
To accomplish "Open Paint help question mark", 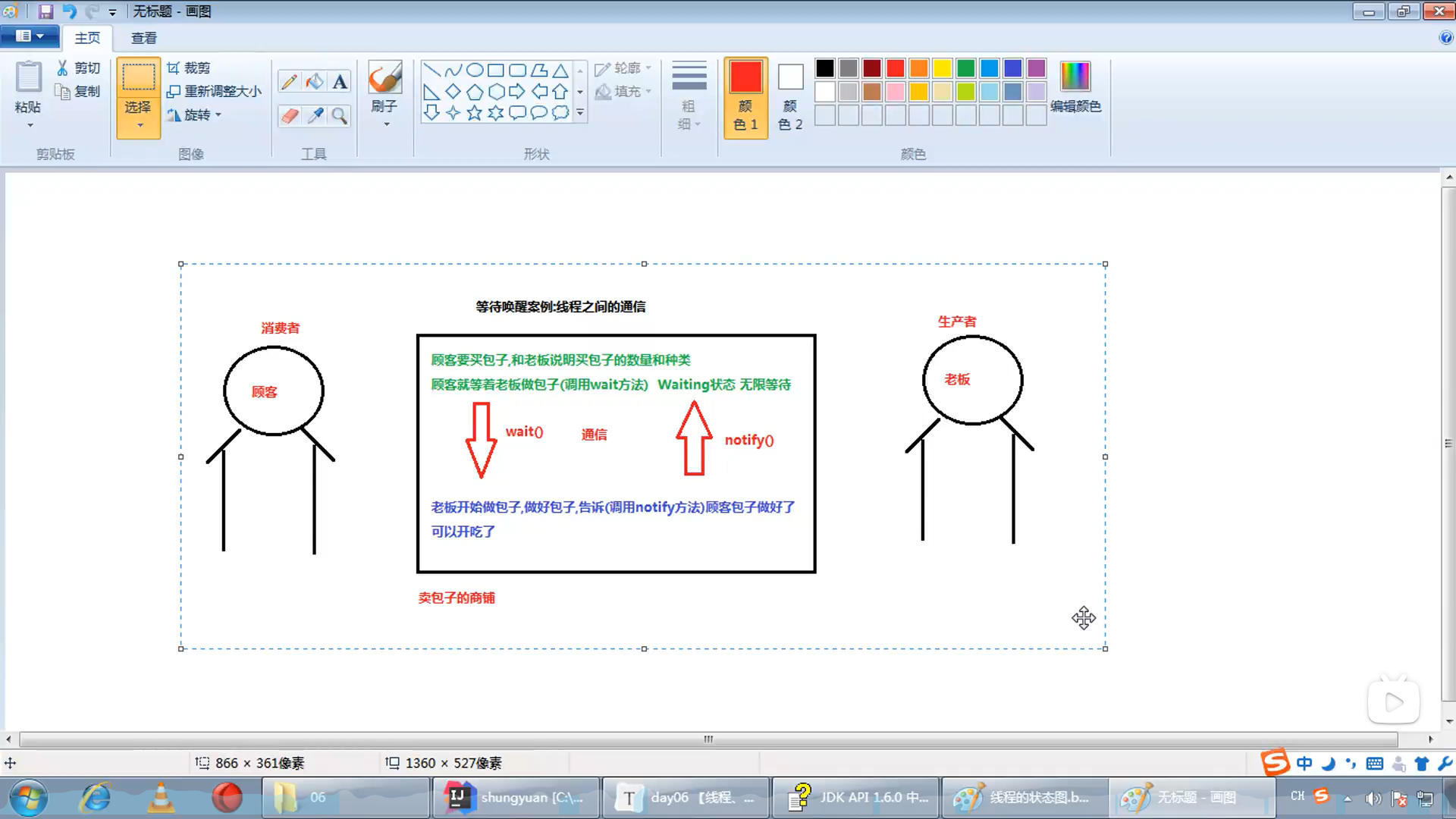I will click(1446, 38).
